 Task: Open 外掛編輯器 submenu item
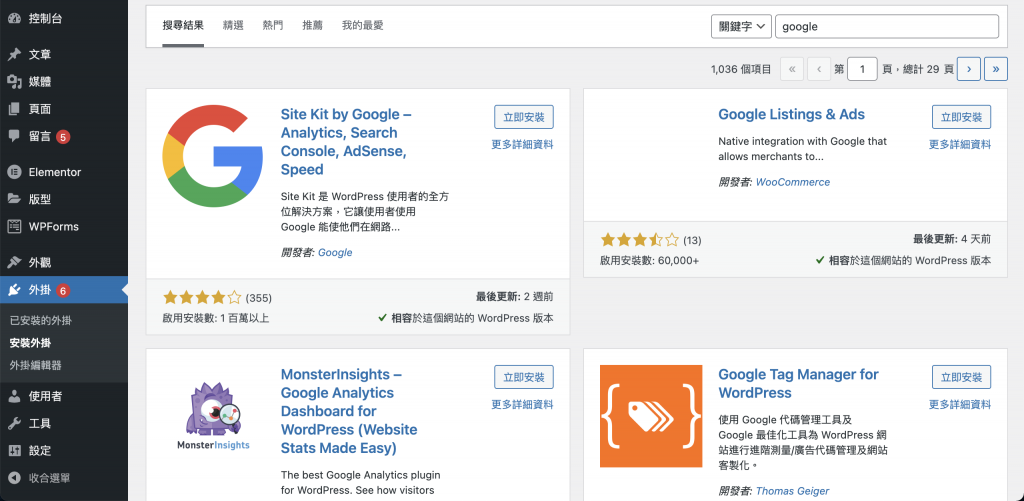click(35, 365)
